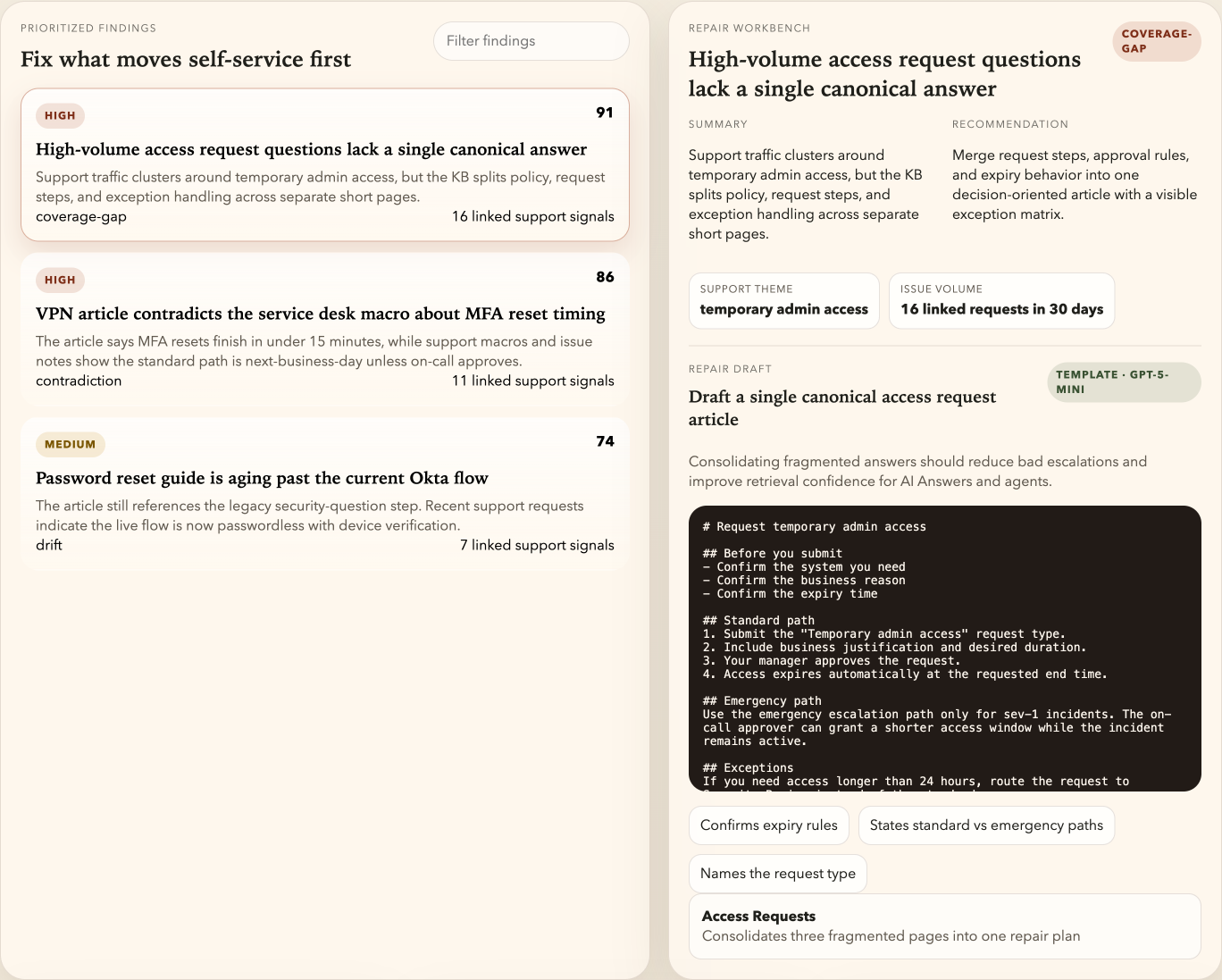Viewport: 1222px width, 980px height.
Task: Click the Issue Volume 16 linked requests box
Action: click(x=1001, y=301)
